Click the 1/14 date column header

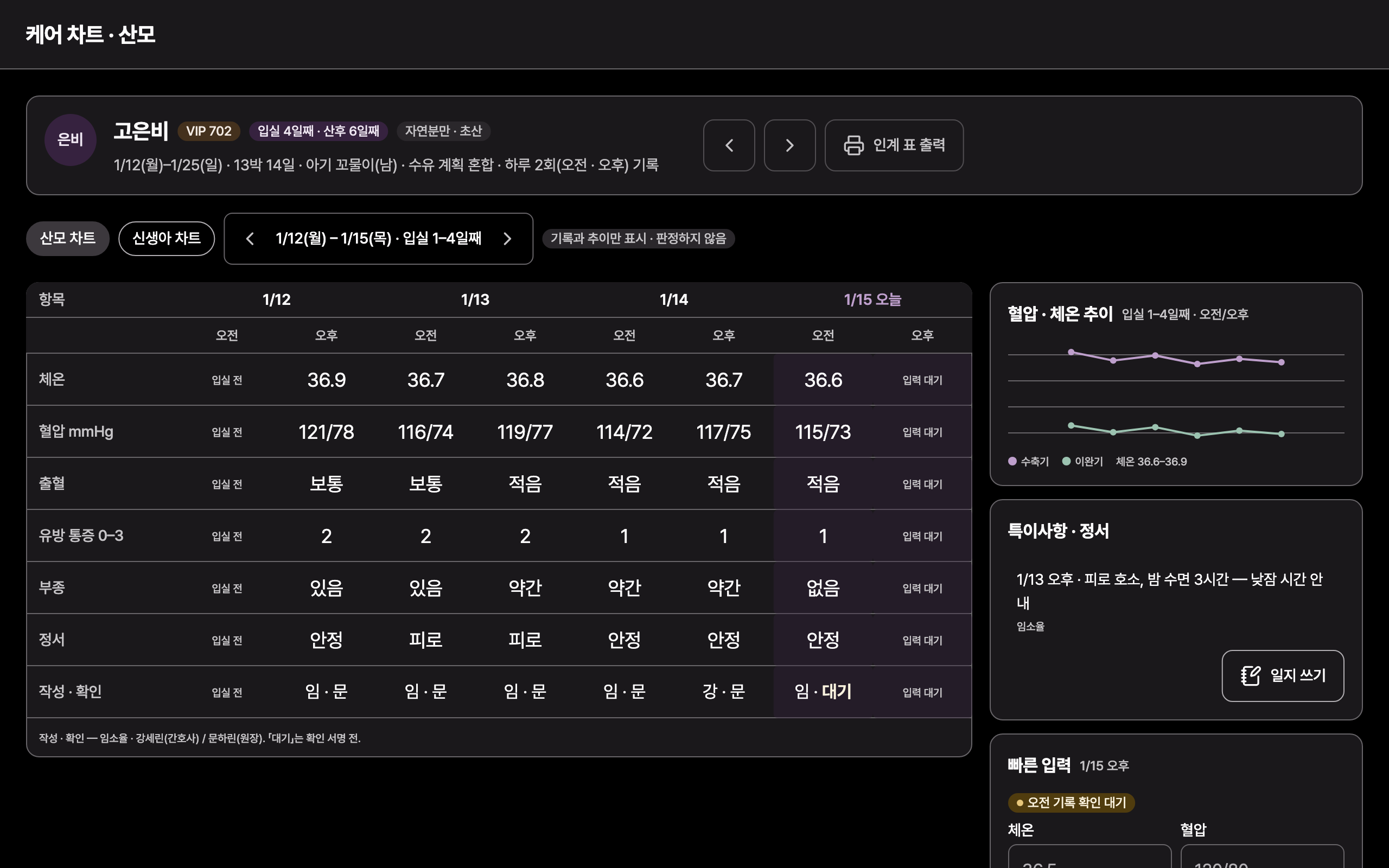tap(674, 299)
